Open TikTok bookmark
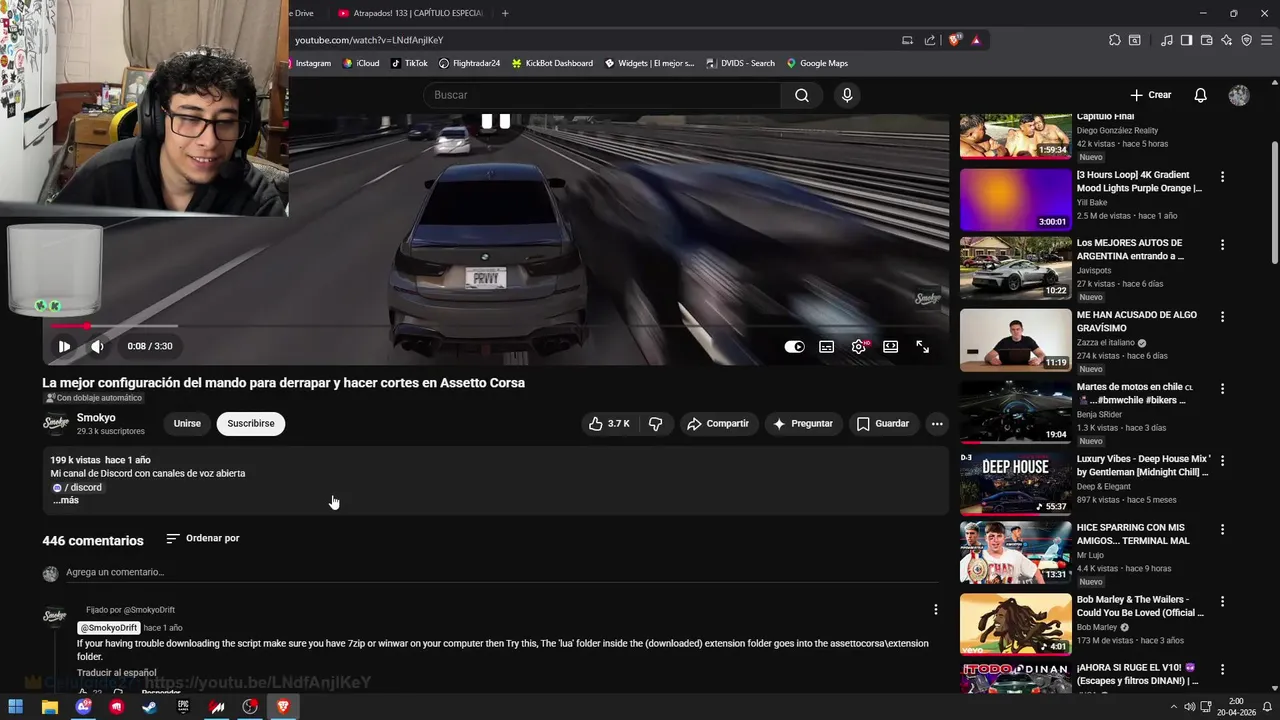 (x=409, y=63)
